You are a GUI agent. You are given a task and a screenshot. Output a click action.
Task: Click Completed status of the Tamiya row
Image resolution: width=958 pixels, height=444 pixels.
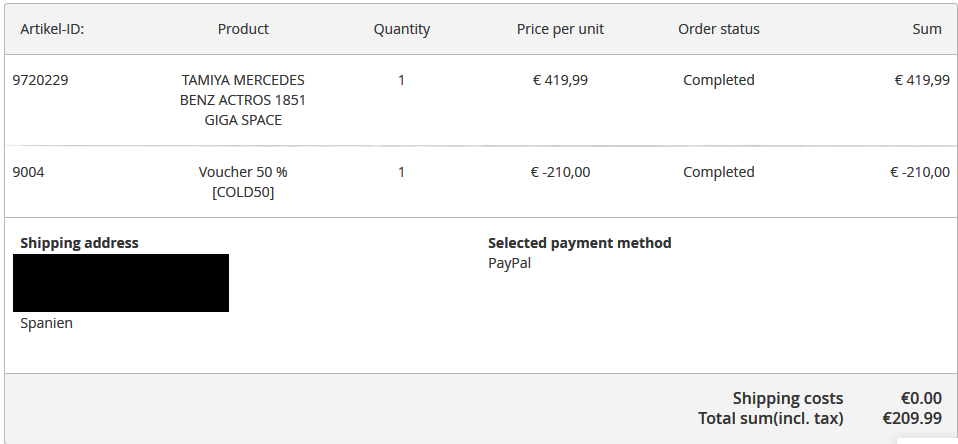[718, 80]
